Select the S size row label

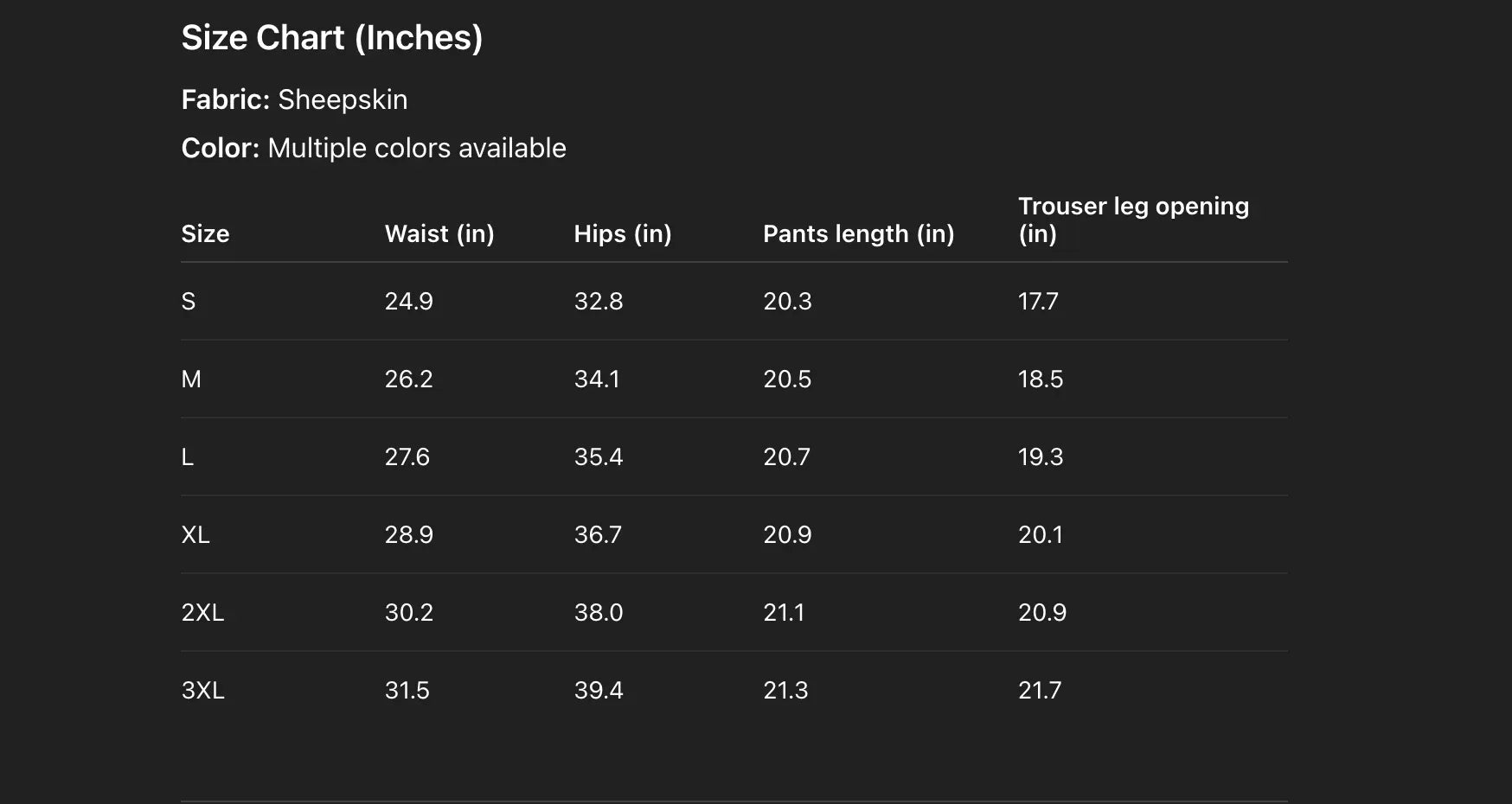(189, 301)
